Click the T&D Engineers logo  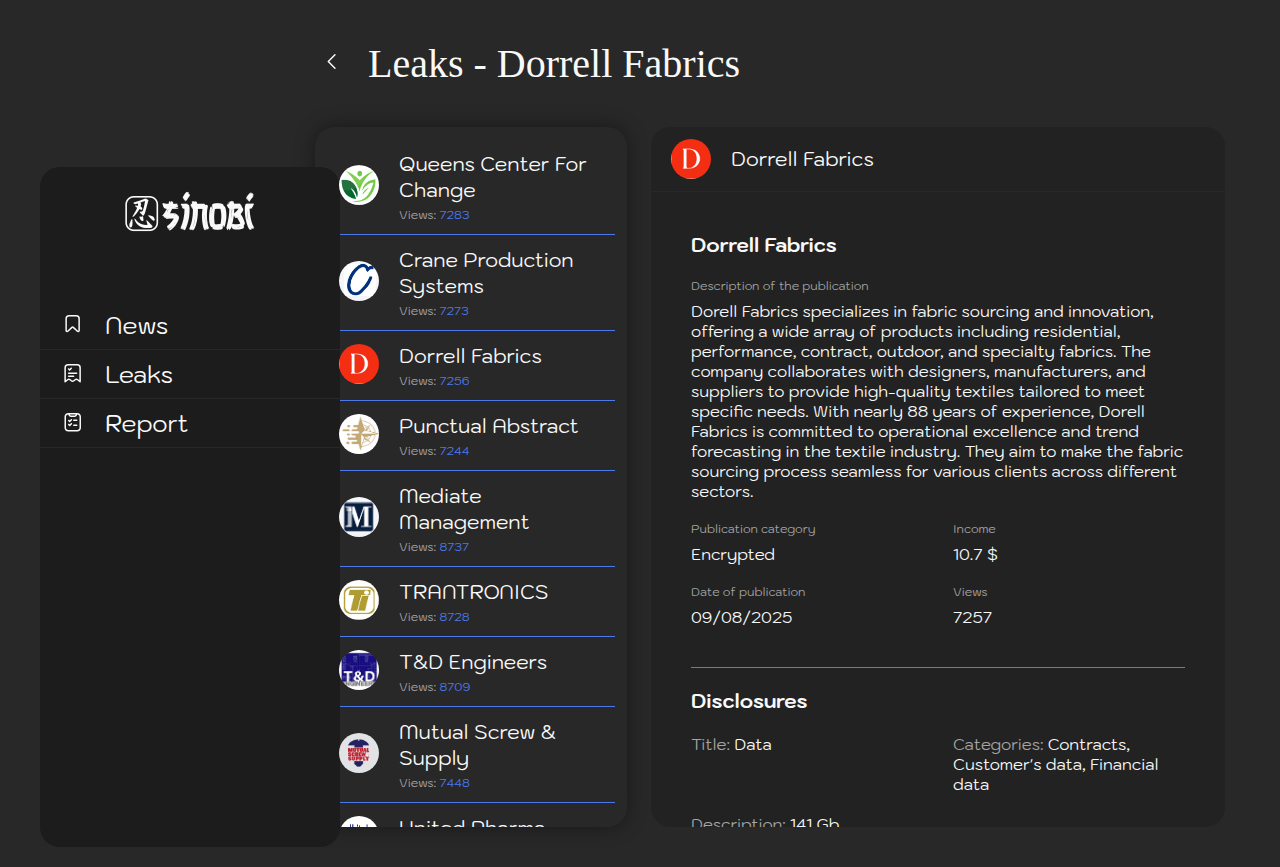[359, 670]
